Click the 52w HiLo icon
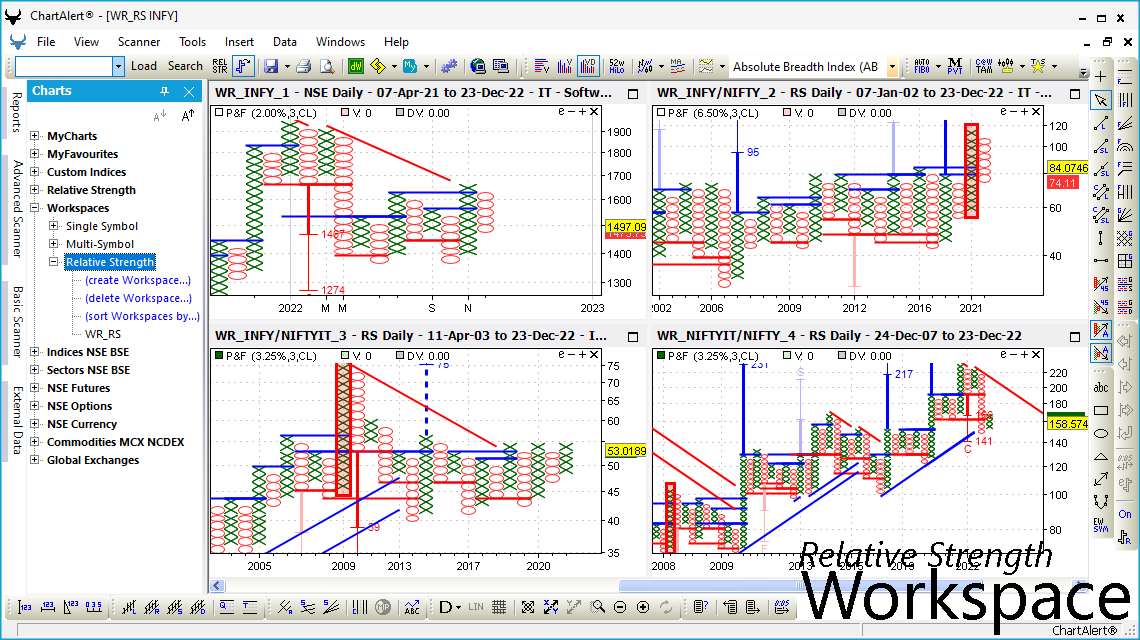Screen dimensions: 1140x640 (617, 66)
